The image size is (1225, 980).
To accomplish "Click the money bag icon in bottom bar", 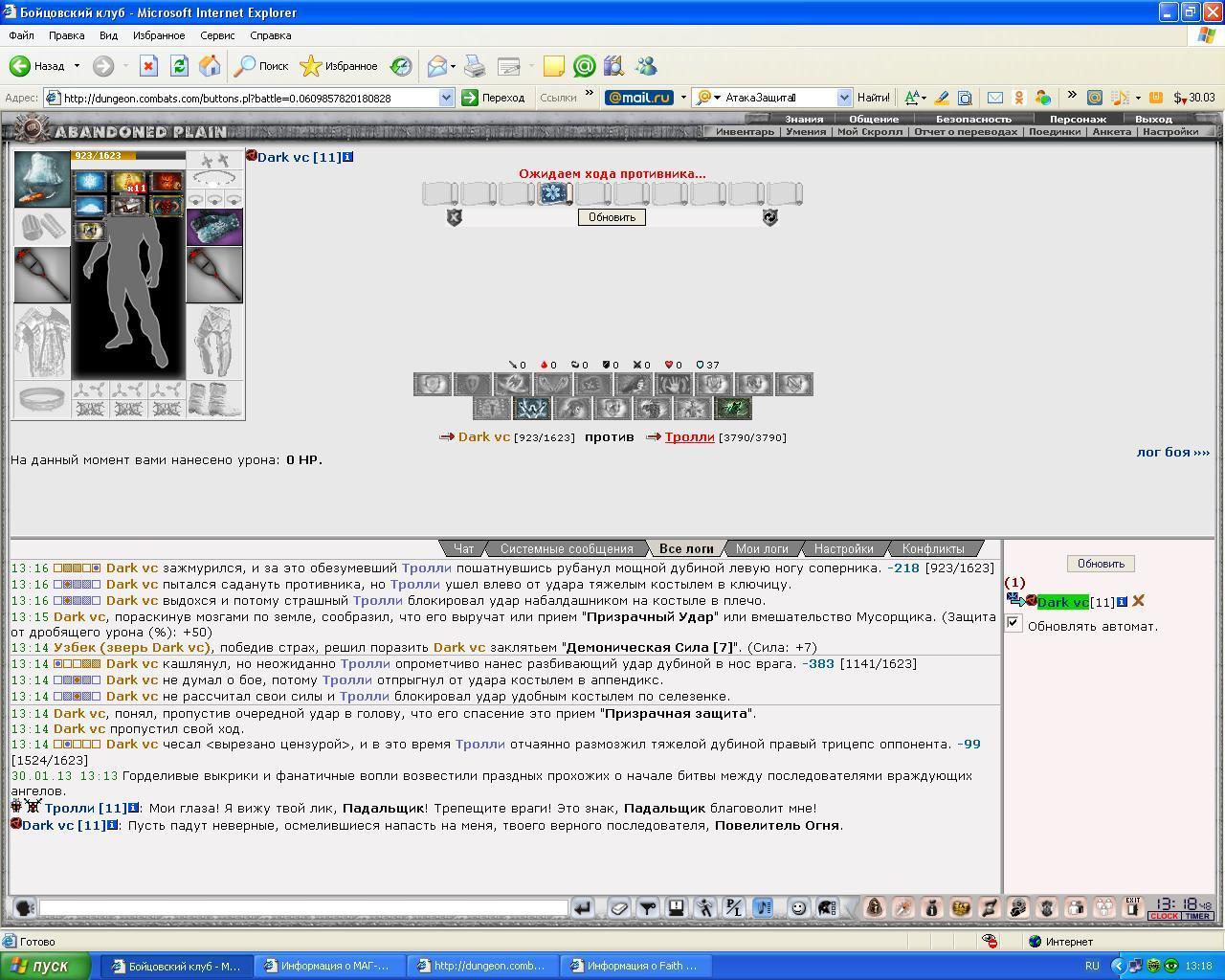I will (932, 907).
